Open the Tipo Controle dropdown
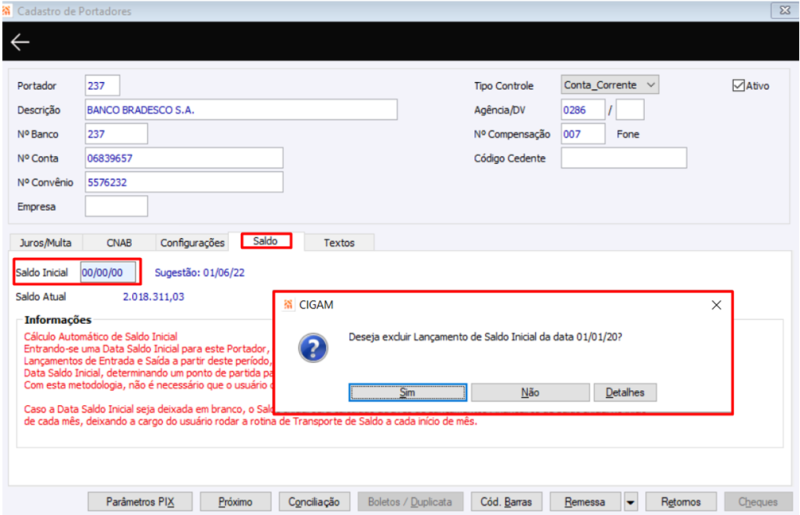 click(x=610, y=85)
